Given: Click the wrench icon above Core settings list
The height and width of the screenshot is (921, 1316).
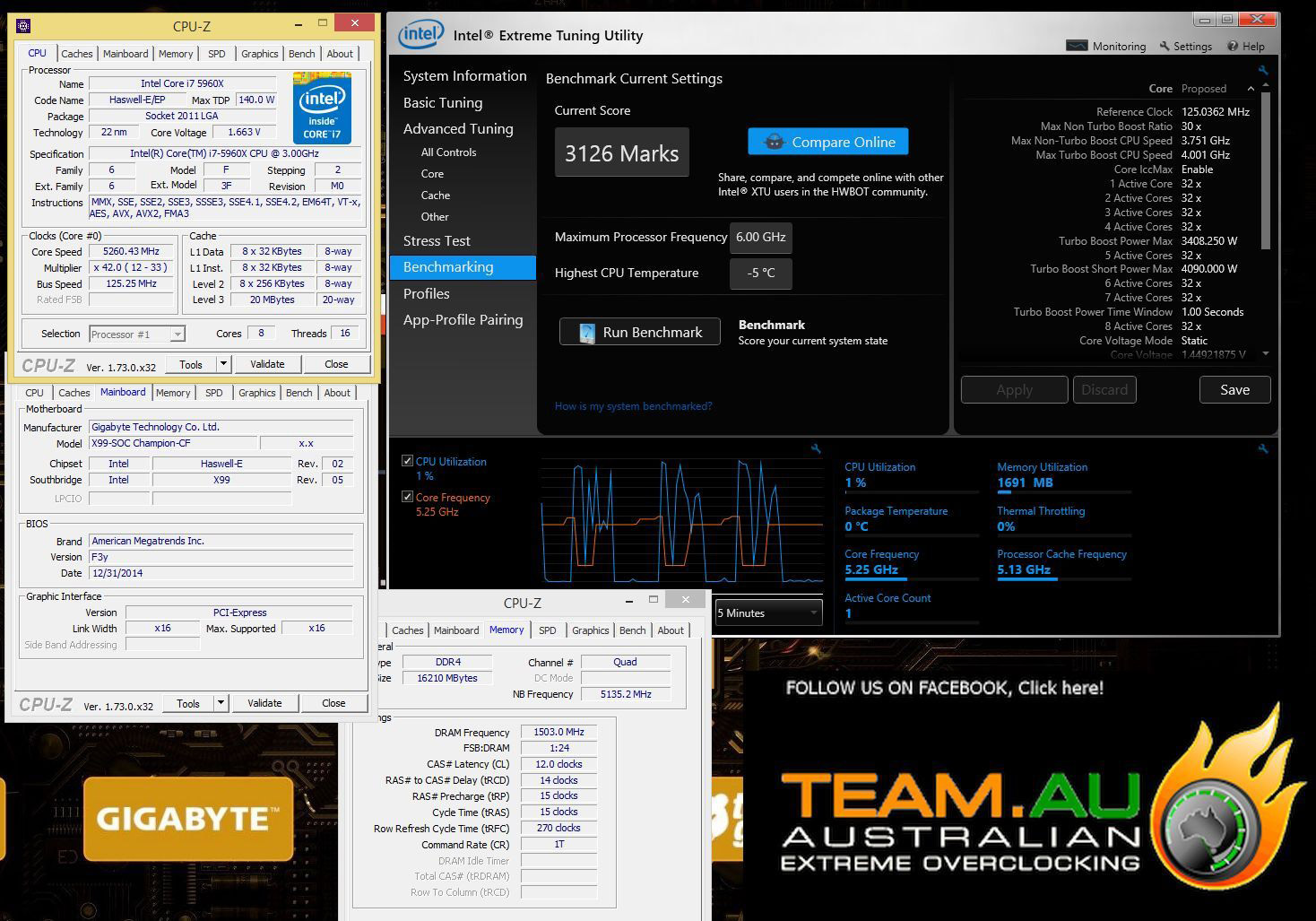Looking at the screenshot, I should [x=1263, y=70].
